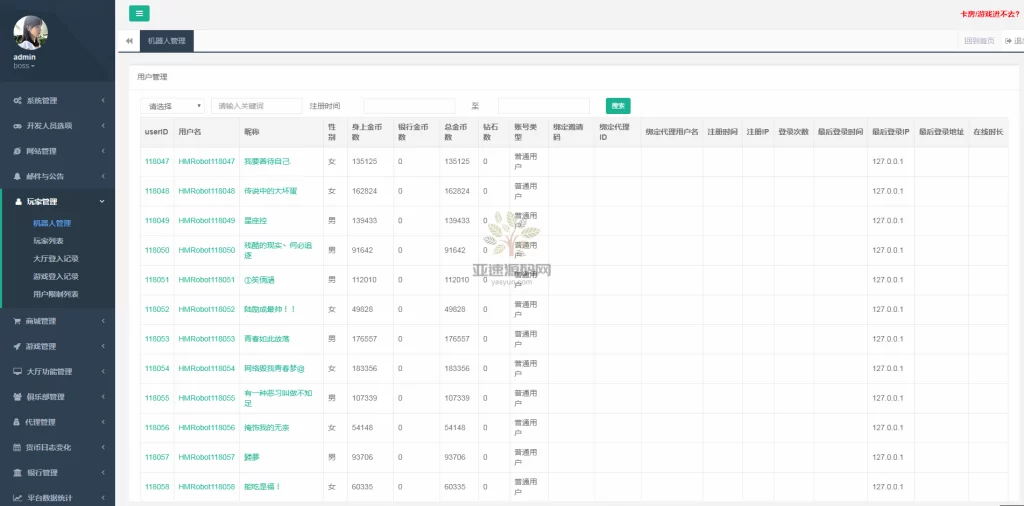Select 玩家列表 in the sidebar submenu
Screen dimensions: 1024x506
pos(49,240)
